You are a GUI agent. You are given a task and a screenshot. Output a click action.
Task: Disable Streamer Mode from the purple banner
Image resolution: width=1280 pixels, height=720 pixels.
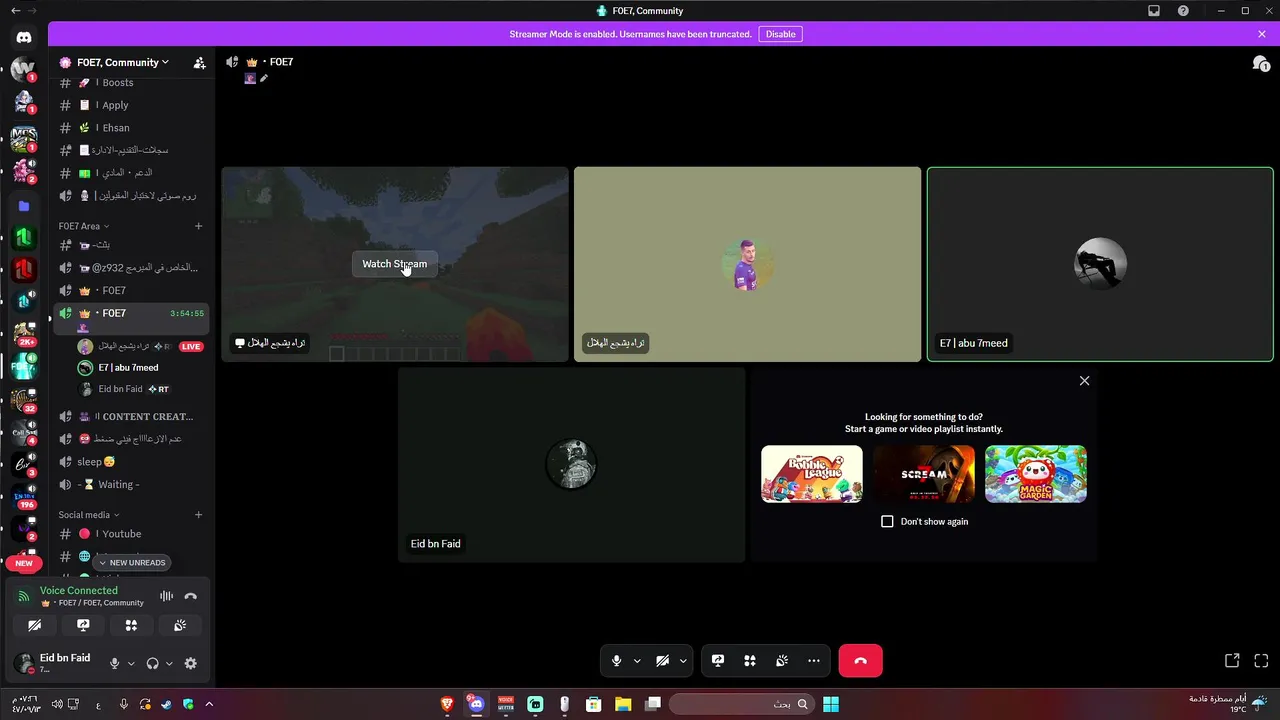tap(781, 34)
